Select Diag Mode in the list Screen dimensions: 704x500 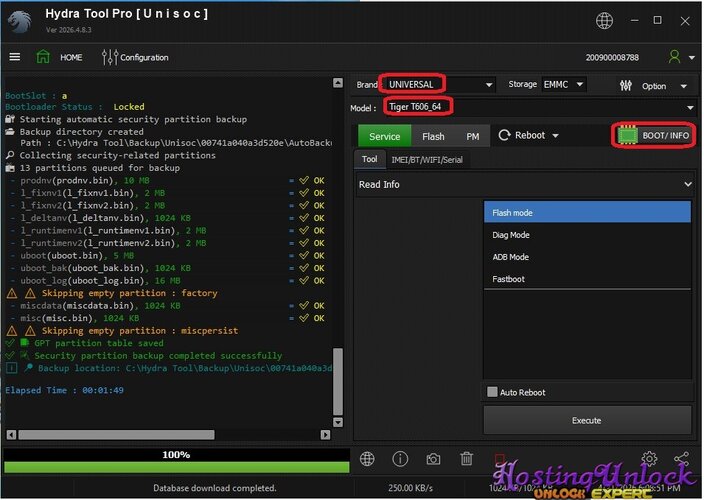tap(587, 235)
